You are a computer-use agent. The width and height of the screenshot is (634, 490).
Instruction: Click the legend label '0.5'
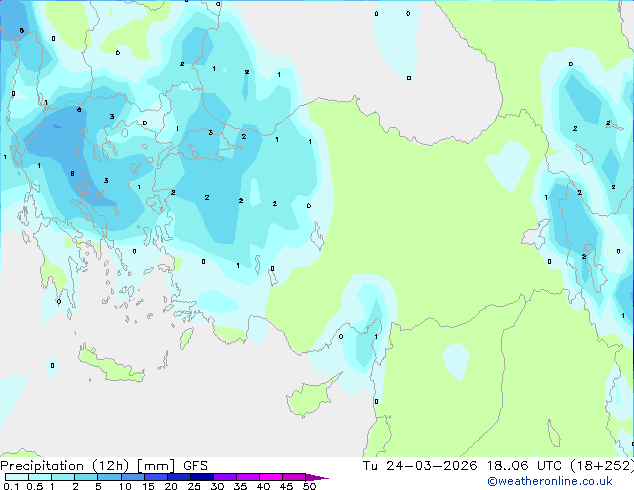(x=35, y=486)
